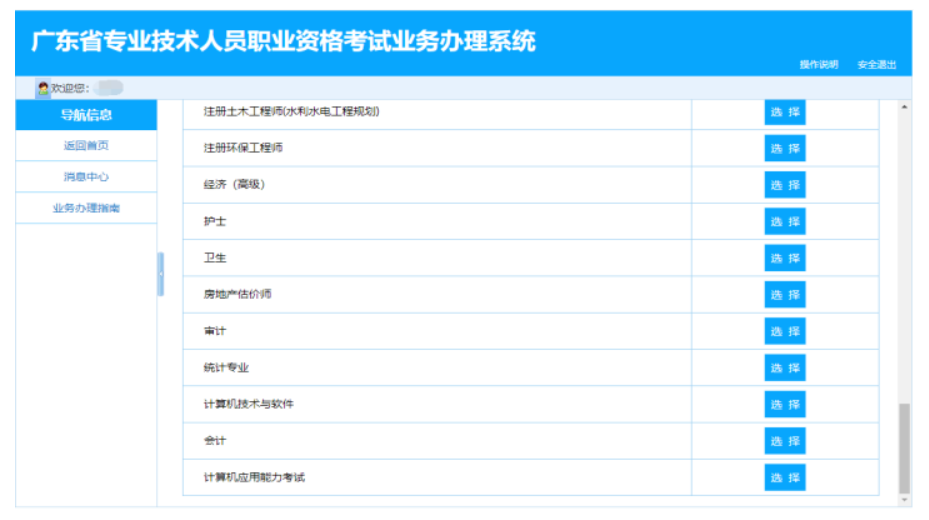This screenshot has width=929, height=520.
Task: Click the 导航信息 panel header
Action: click(86, 115)
